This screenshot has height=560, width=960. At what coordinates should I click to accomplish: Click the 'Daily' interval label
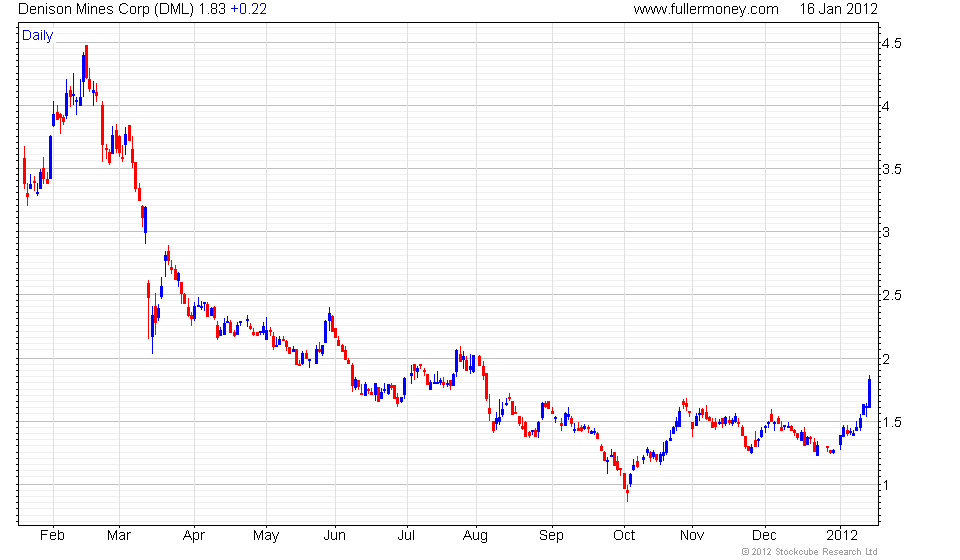[x=37, y=35]
